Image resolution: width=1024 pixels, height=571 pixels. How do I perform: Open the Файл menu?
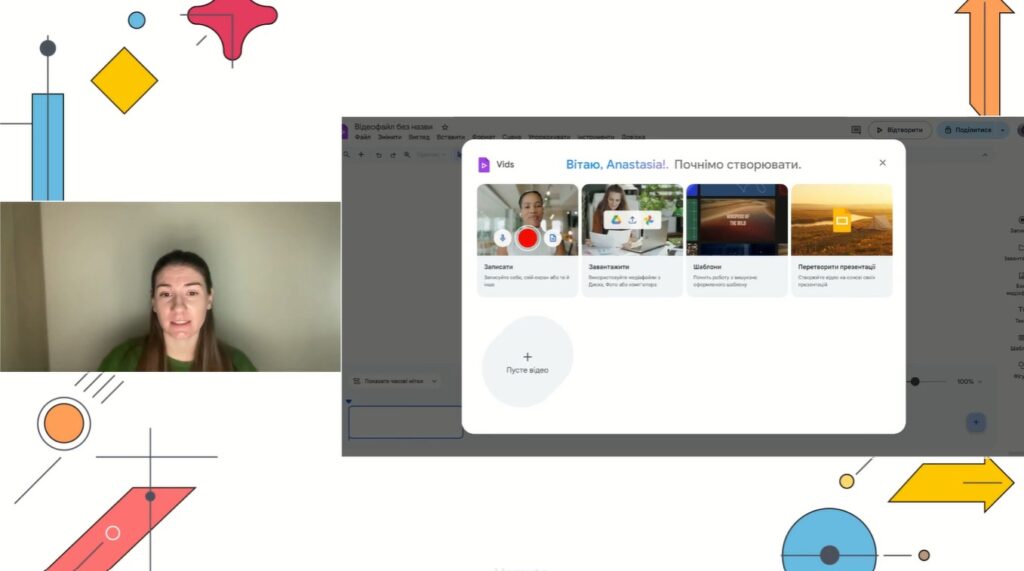coord(362,137)
